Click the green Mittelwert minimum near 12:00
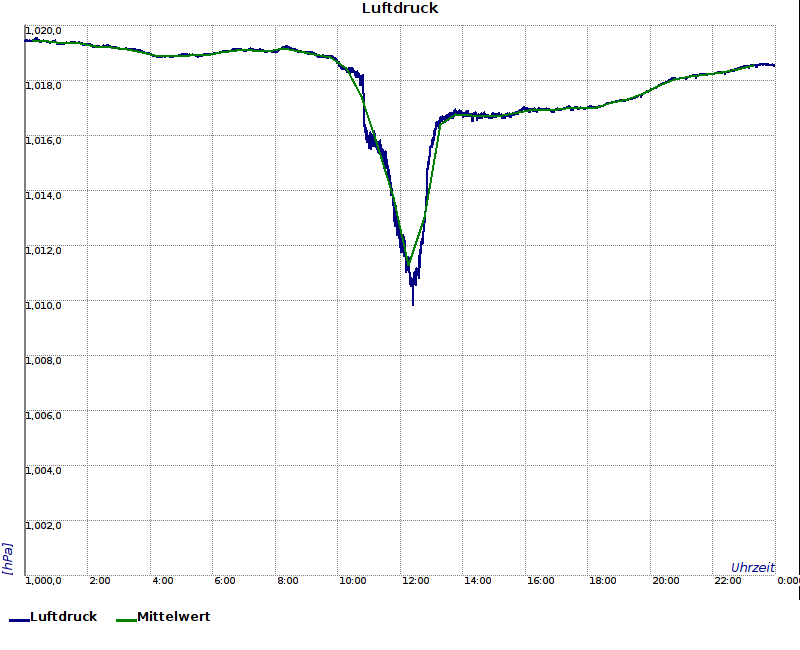This screenshot has width=800, height=650. pos(408,264)
